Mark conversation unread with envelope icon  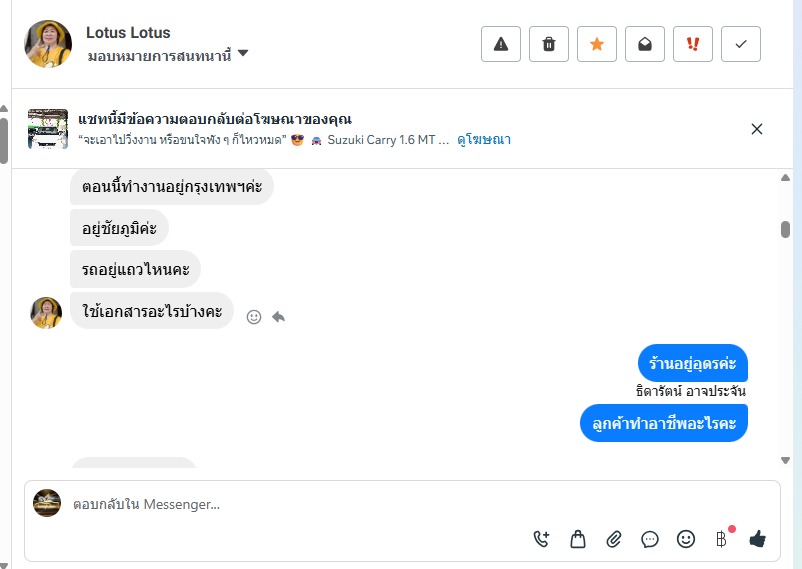pos(645,44)
